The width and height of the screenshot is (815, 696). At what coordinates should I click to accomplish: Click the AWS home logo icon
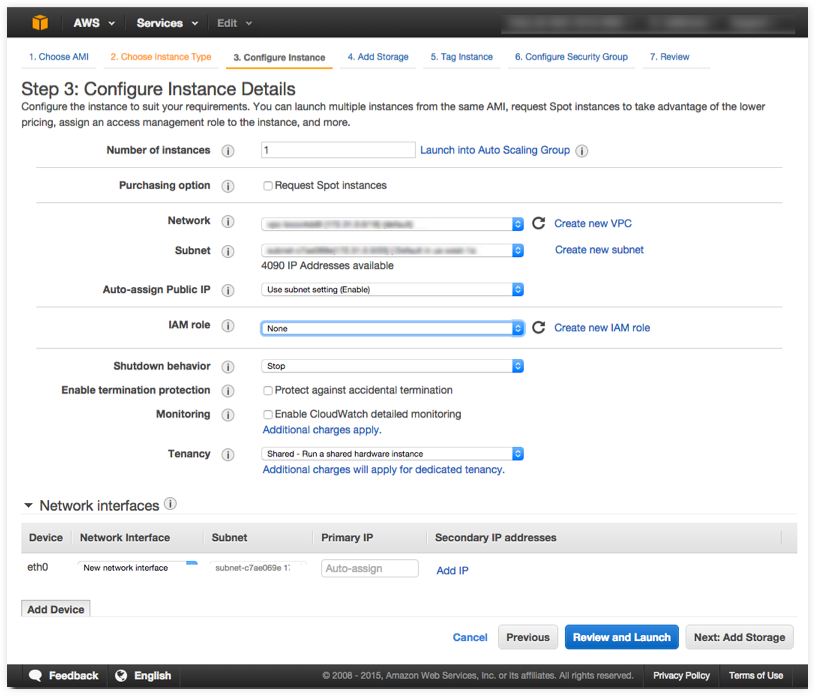(x=39, y=21)
